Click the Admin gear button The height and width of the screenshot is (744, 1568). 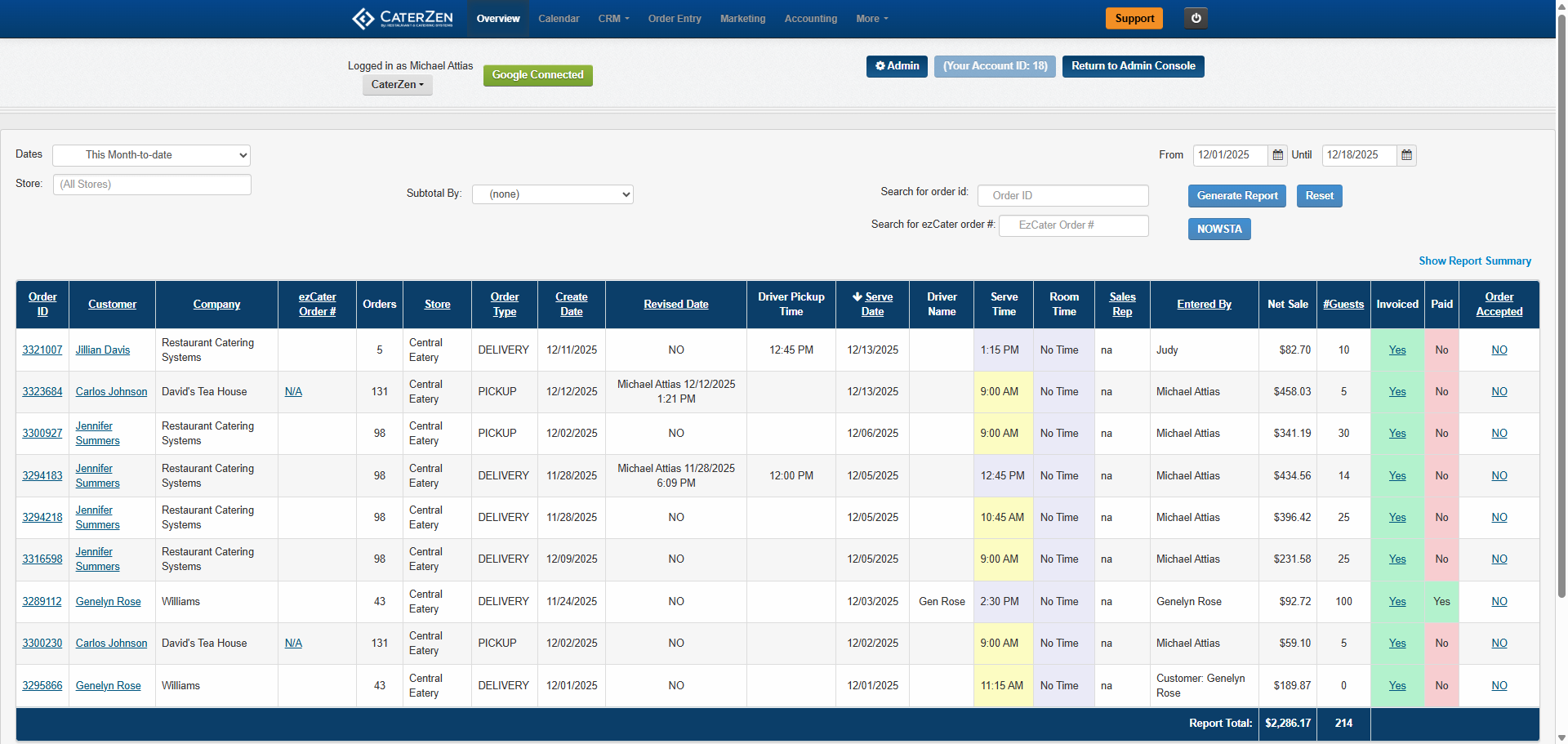pyautogui.click(x=897, y=66)
